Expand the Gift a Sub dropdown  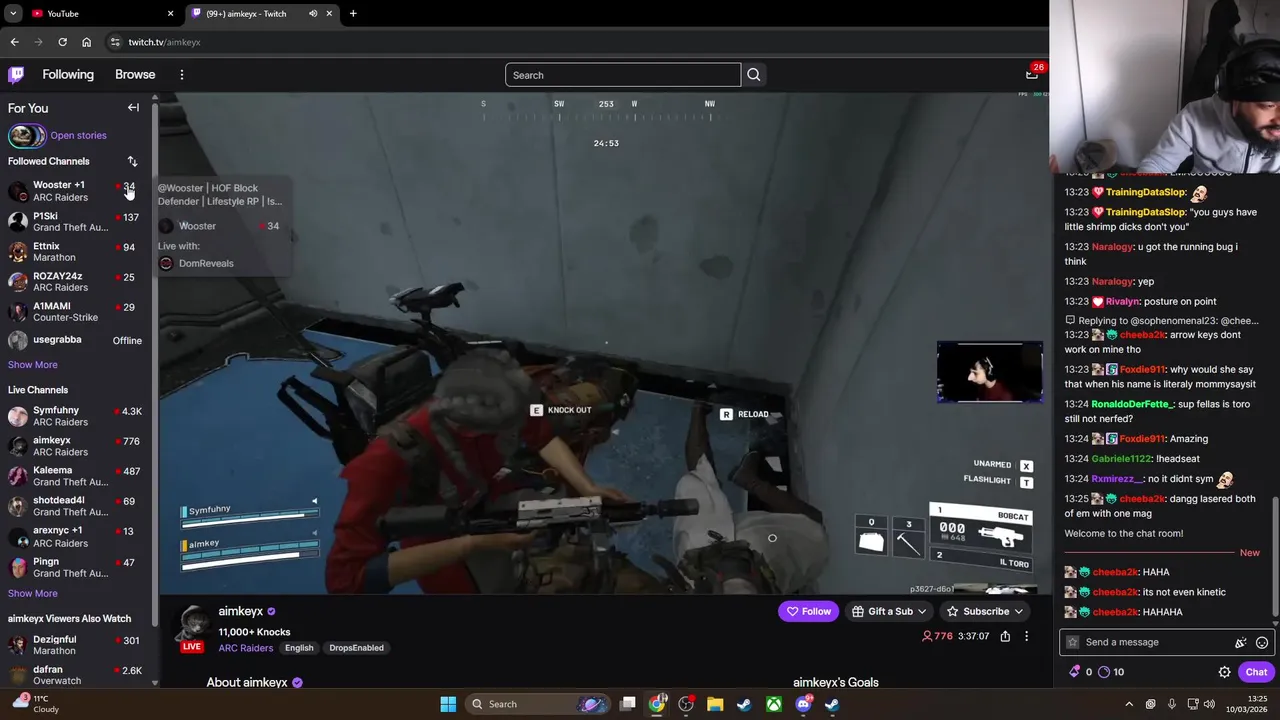coord(922,612)
